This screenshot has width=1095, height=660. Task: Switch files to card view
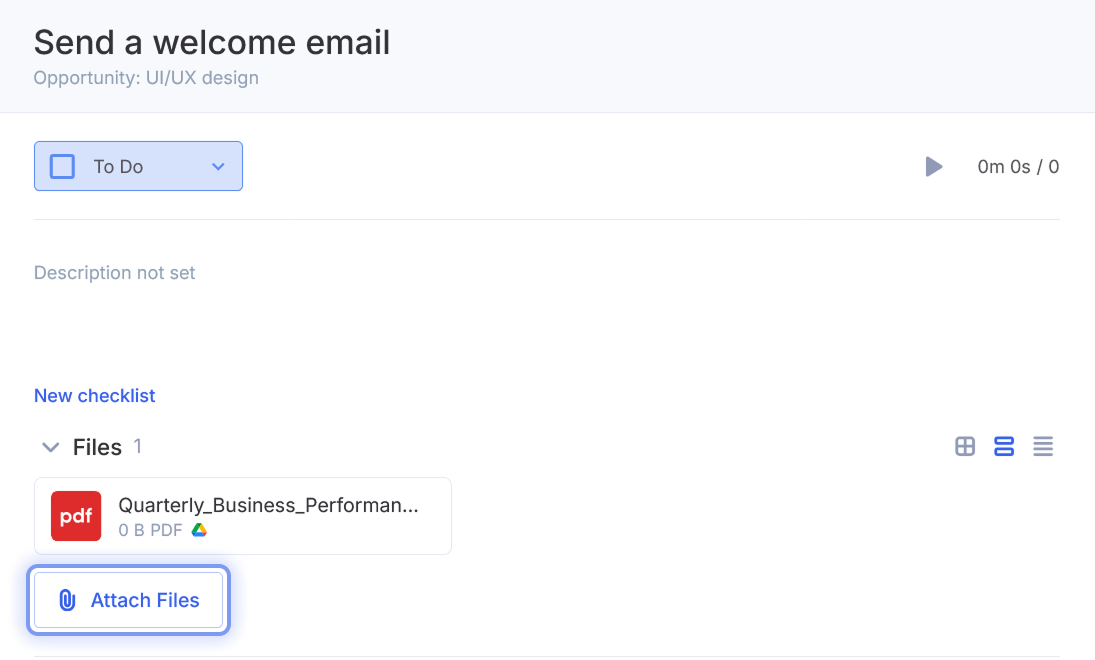pyautogui.click(x=1004, y=447)
